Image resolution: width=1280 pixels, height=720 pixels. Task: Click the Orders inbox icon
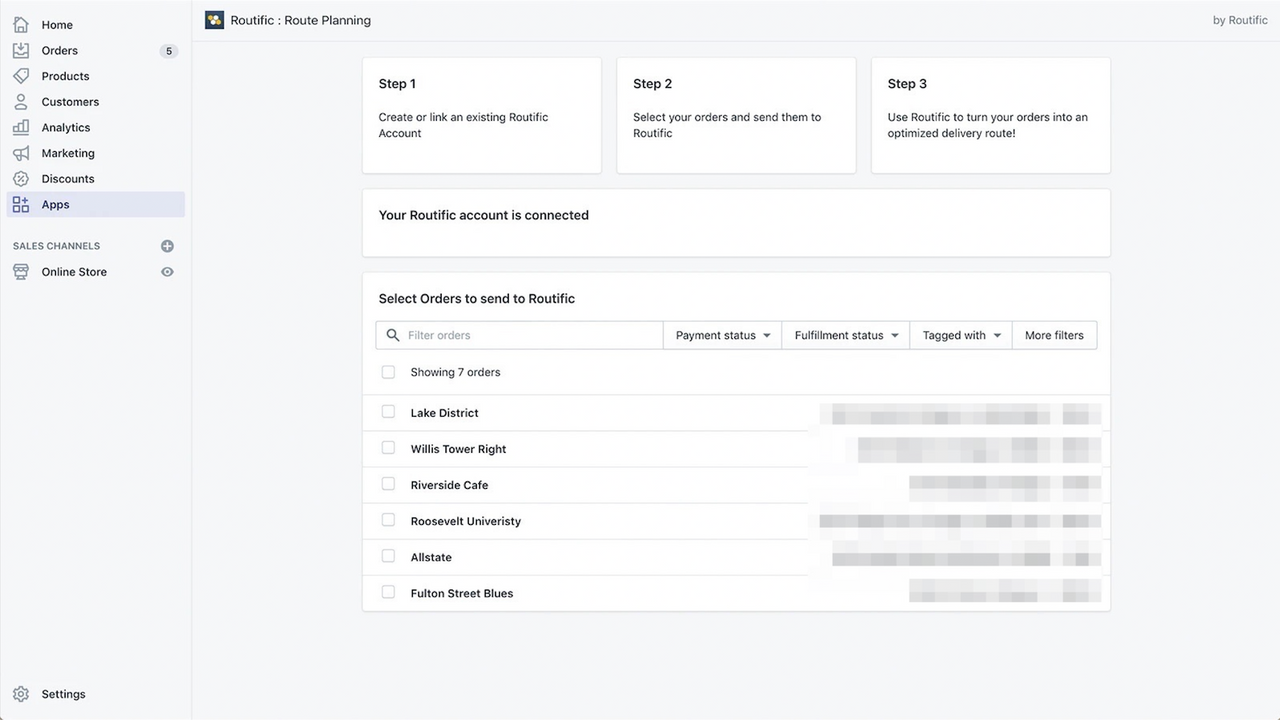21,51
